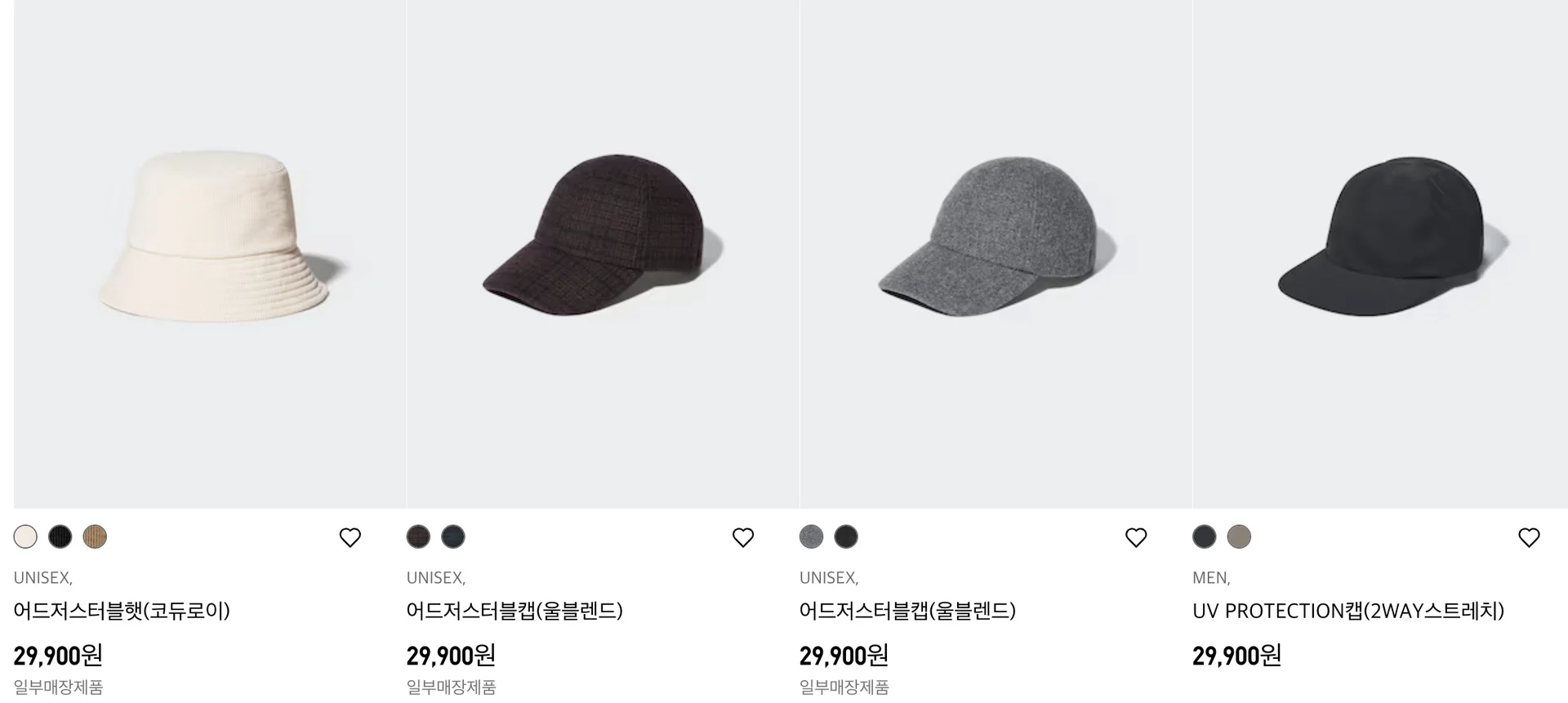The height and width of the screenshot is (703, 1568).
Task: Pick the dark charcoal swatch for gray wool cap
Action: coord(846,536)
